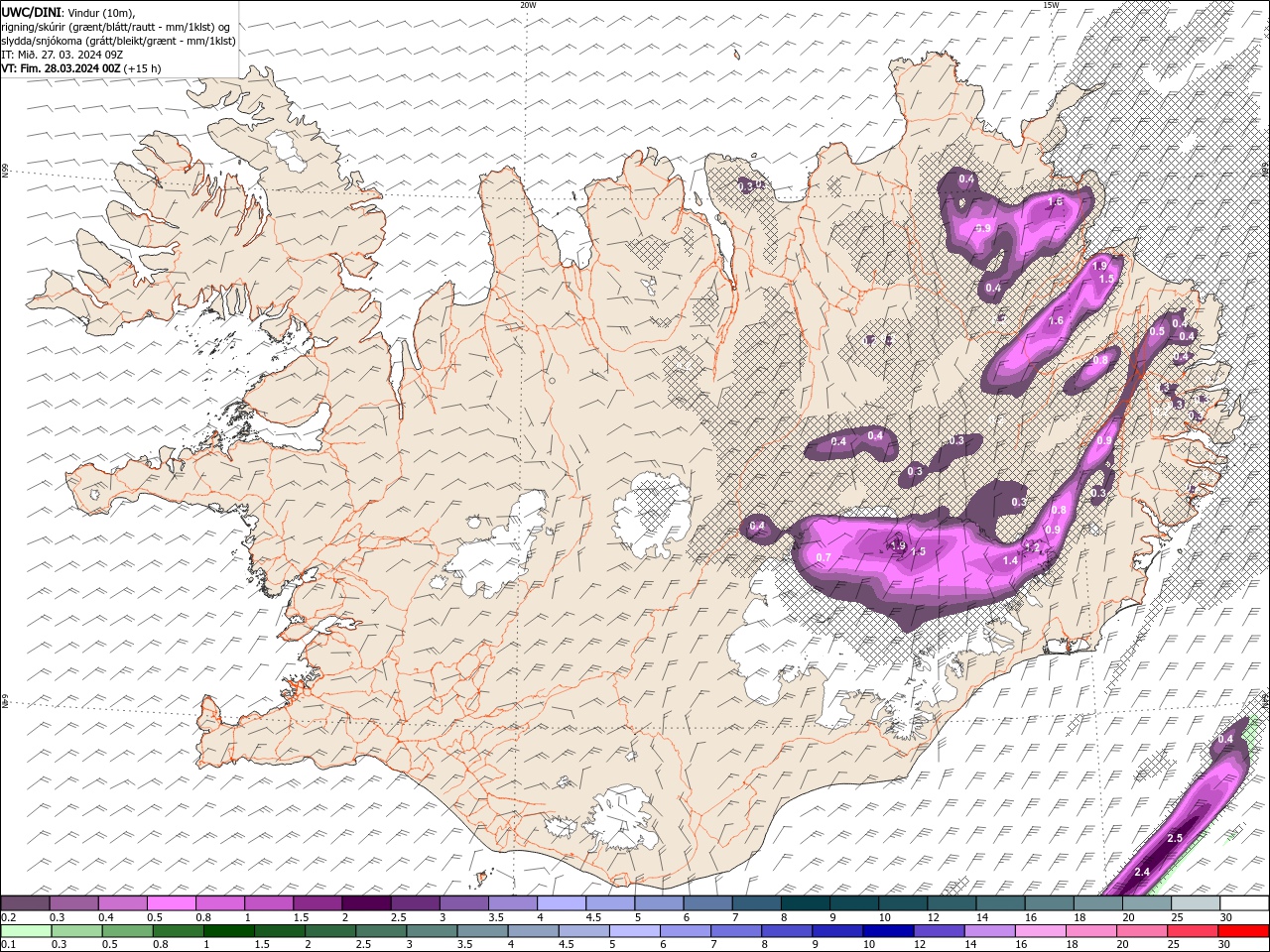Click the 1.4 value in the snowfall band
The image size is (1270, 952).
point(1010,561)
